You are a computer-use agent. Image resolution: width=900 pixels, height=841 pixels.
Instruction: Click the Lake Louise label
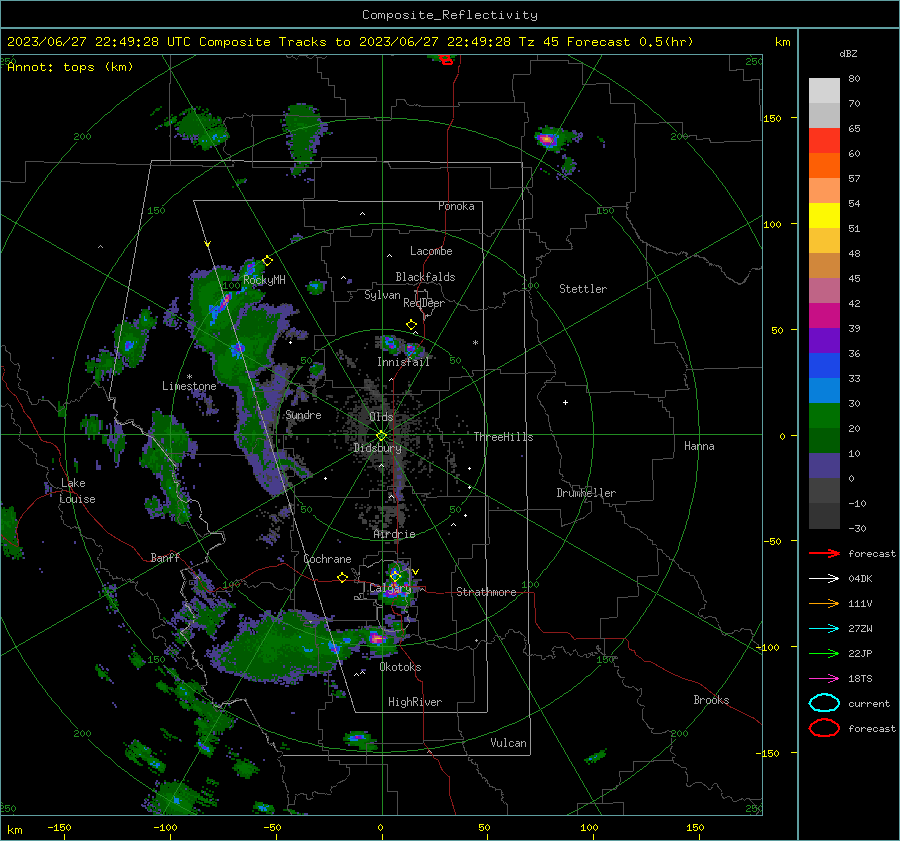(77, 491)
